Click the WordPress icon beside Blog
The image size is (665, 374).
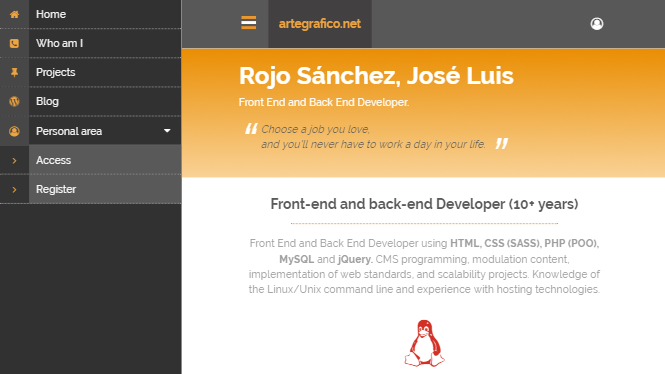(x=14, y=101)
